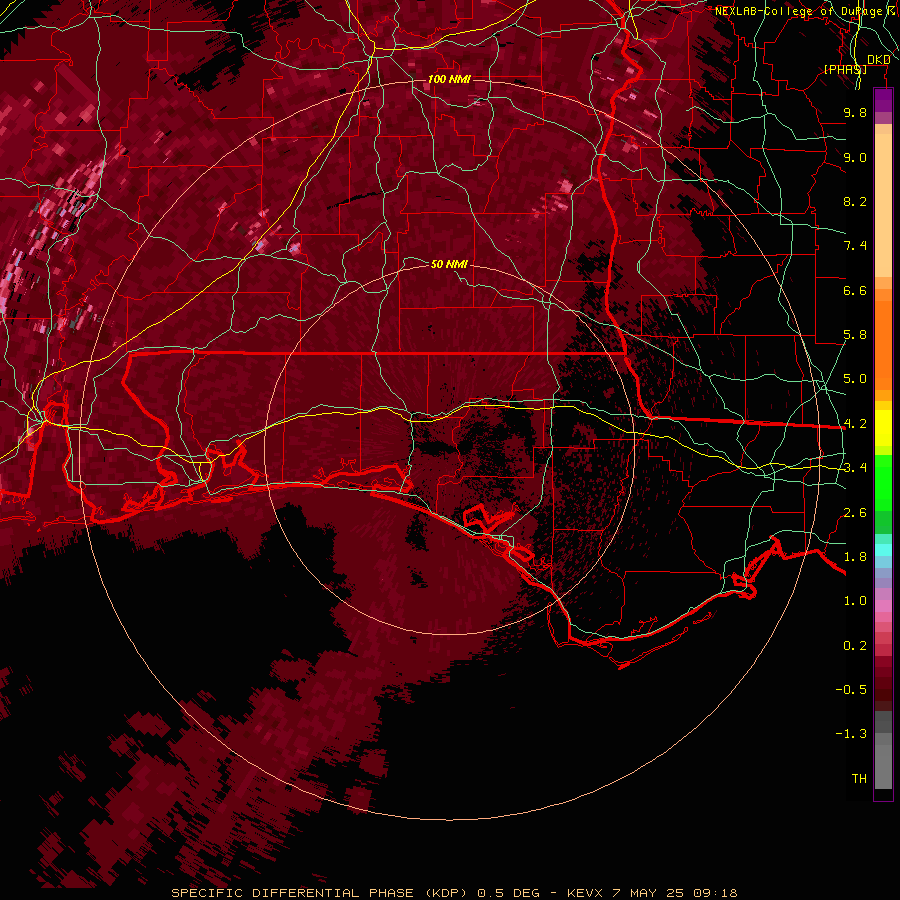Click the 4.2 scale value
This screenshot has width=900, height=900.
coord(855,424)
